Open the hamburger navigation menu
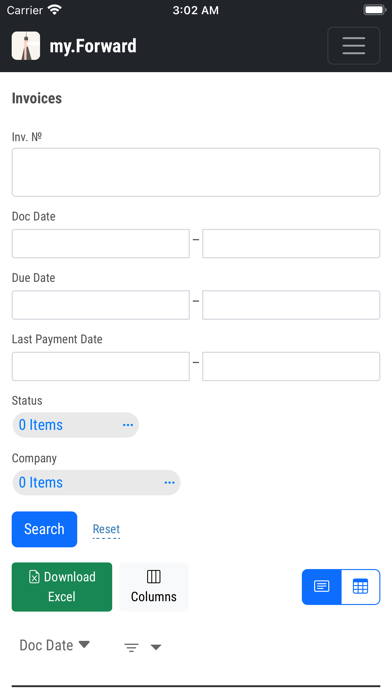 point(353,46)
